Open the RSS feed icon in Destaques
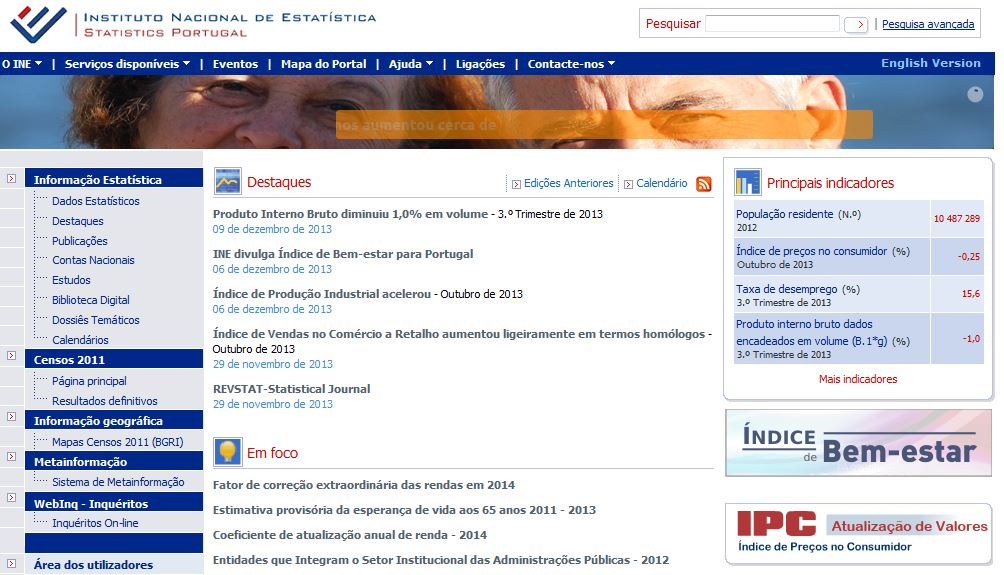This screenshot has height=575, width=1004. (x=704, y=184)
